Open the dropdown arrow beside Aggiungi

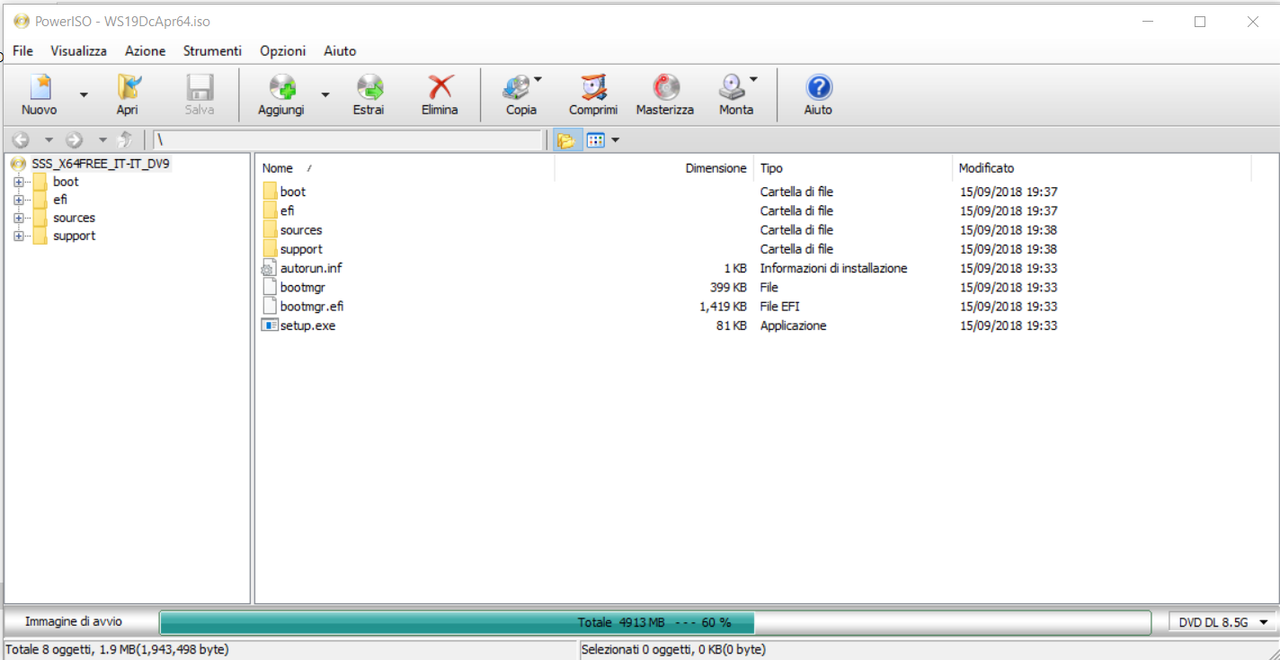[x=325, y=95]
